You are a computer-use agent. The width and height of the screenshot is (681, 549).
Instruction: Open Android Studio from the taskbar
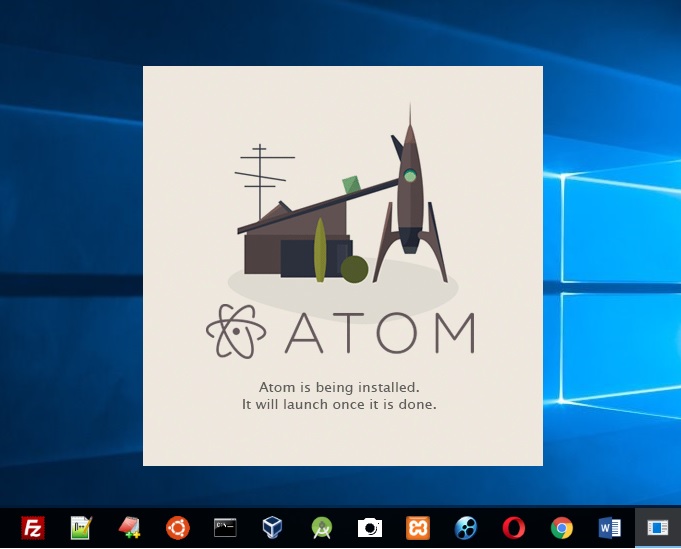click(321, 527)
